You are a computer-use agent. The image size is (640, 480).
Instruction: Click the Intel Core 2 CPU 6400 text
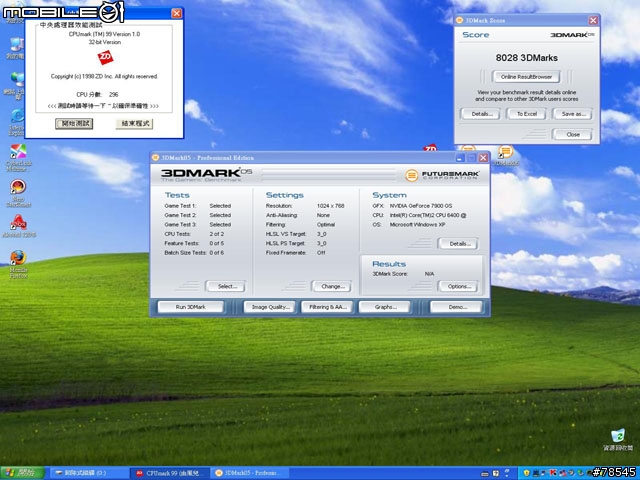[x=428, y=215]
